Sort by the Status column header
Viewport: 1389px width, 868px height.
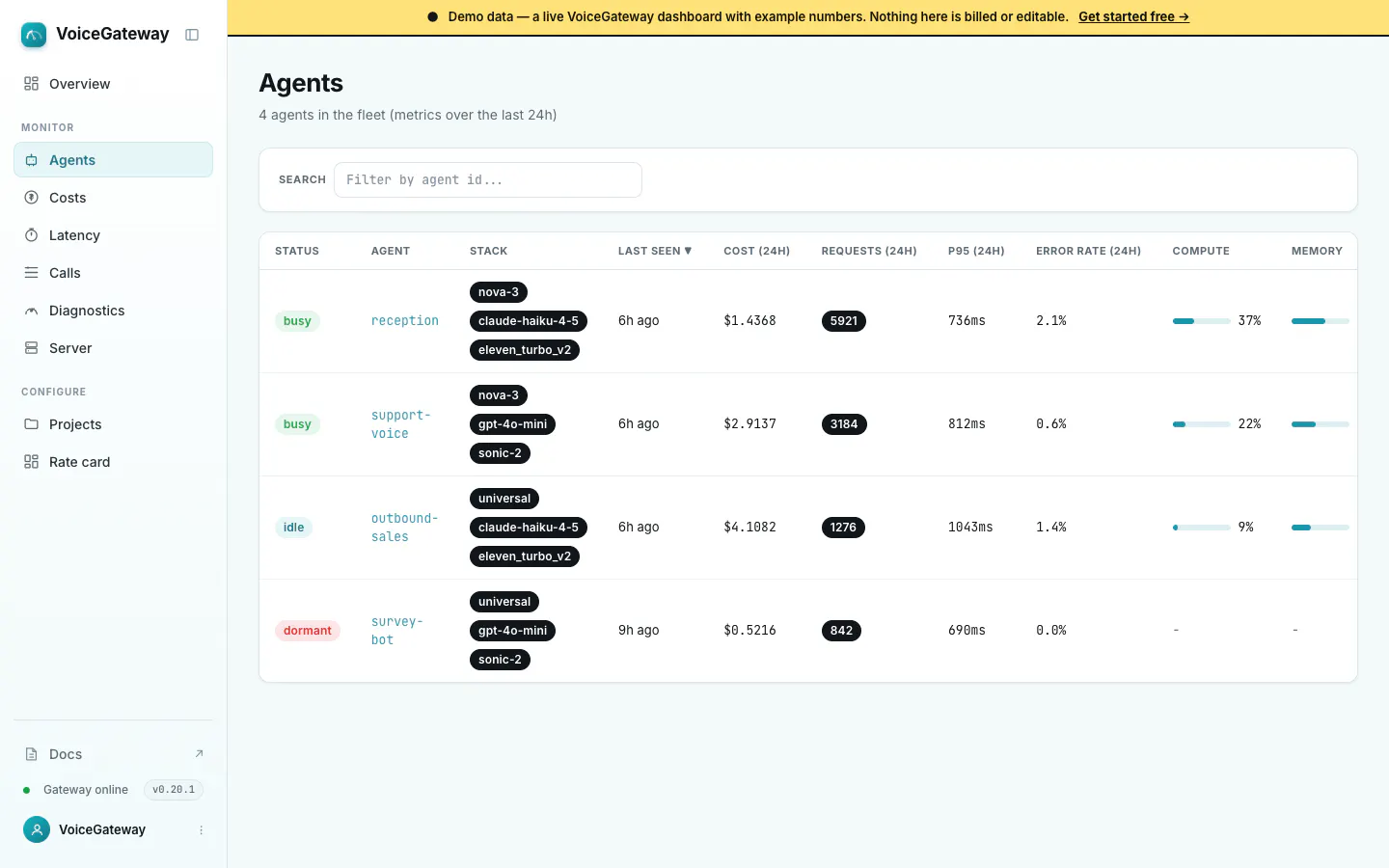point(297,251)
